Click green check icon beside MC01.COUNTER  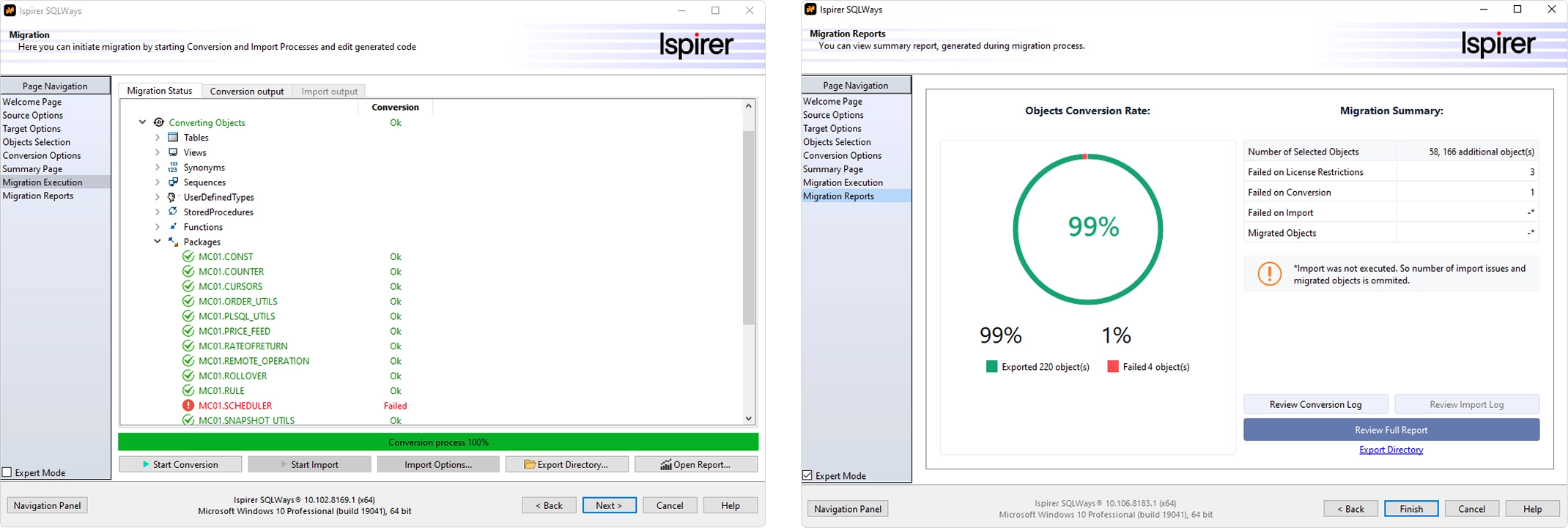(188, 272)
